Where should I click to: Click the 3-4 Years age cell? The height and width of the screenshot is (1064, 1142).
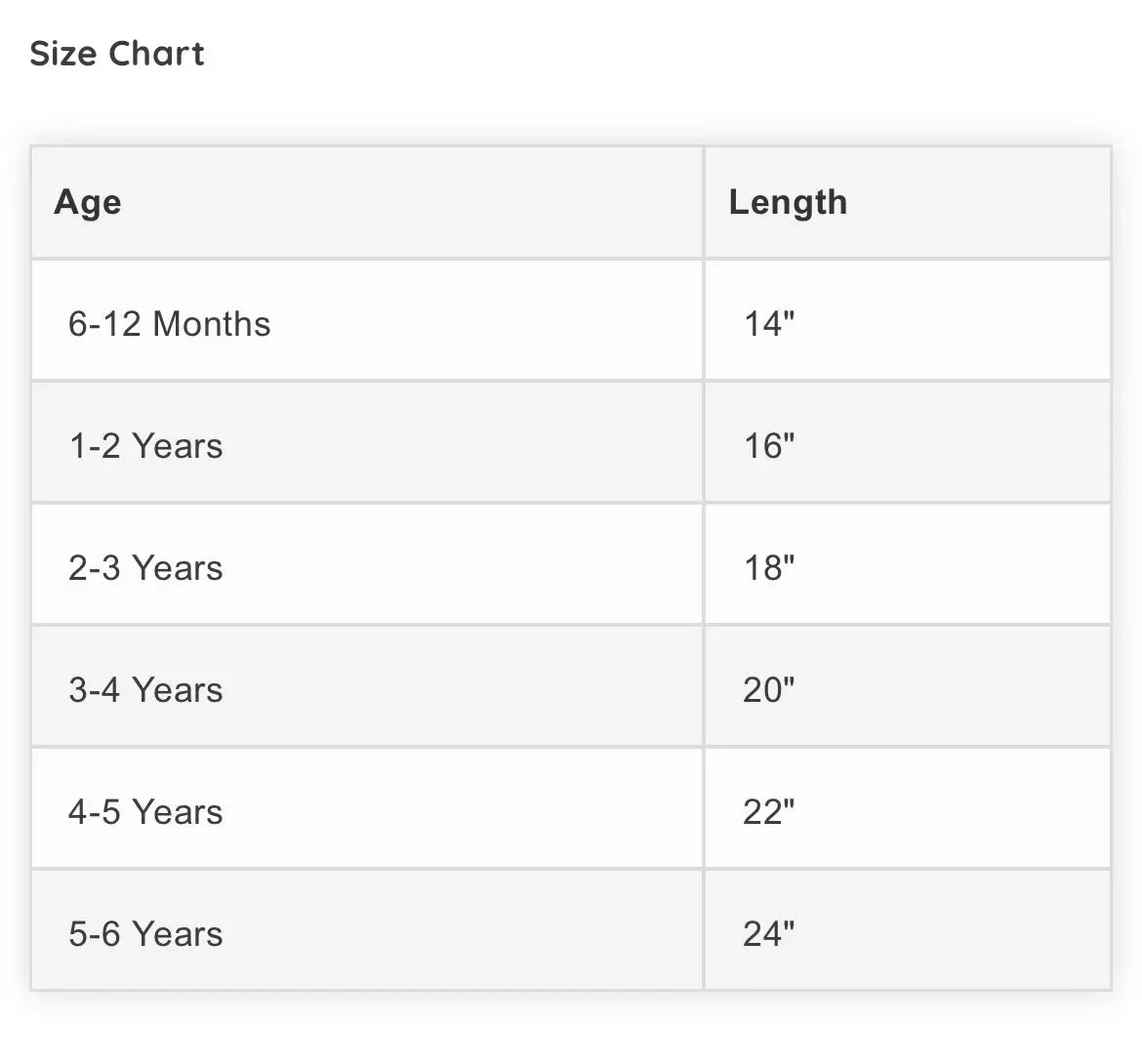tap(145, 690)
